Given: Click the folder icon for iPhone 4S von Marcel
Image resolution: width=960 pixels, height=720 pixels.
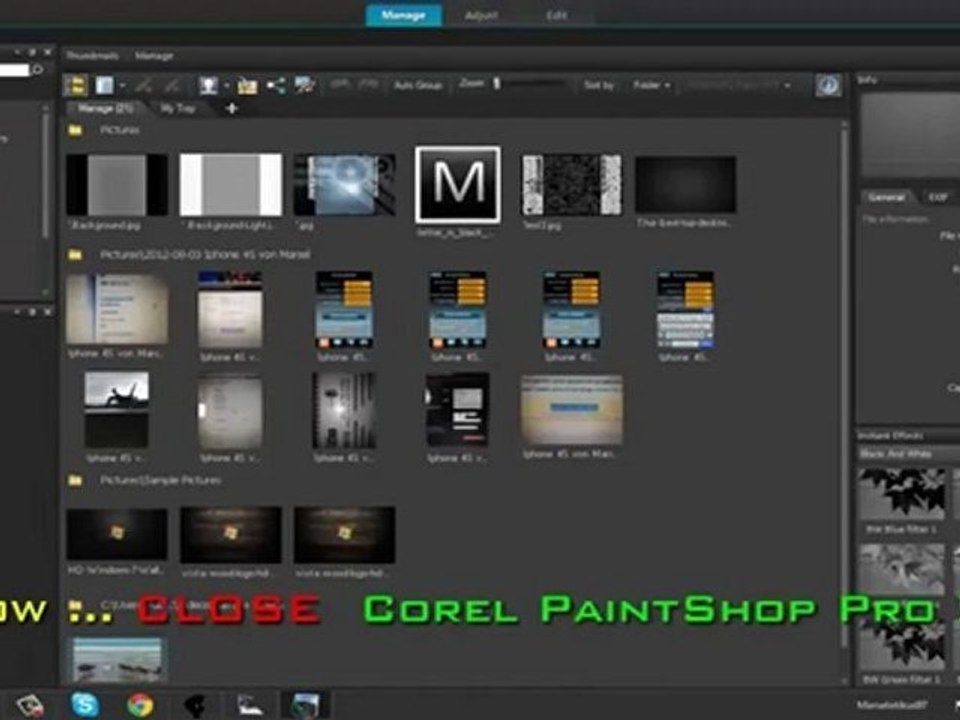Looking at the screenshot, I should (75, 255).
